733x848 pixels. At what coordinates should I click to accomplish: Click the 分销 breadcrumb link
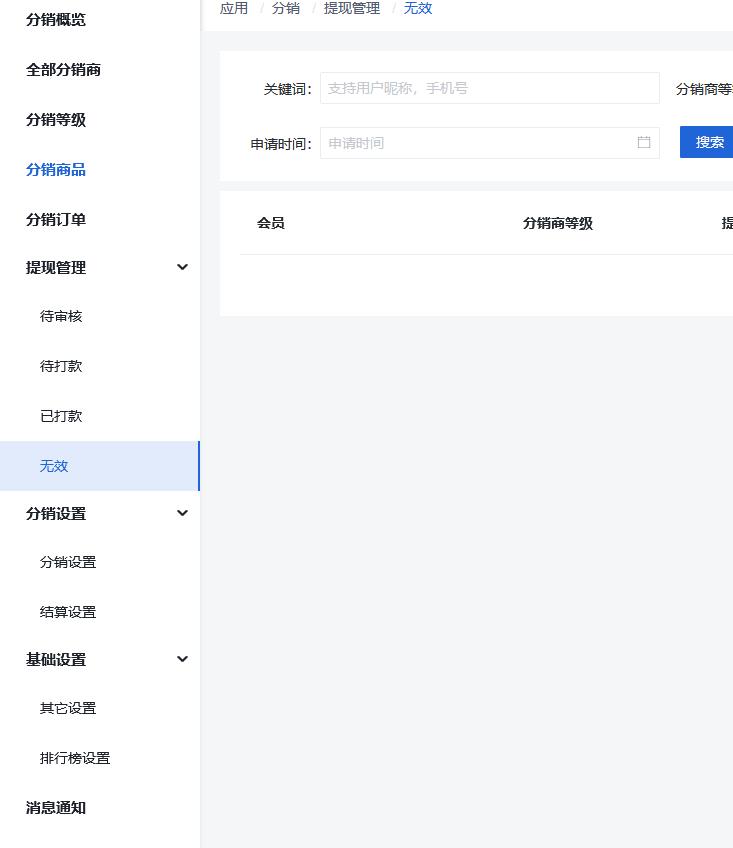point(286,8)
